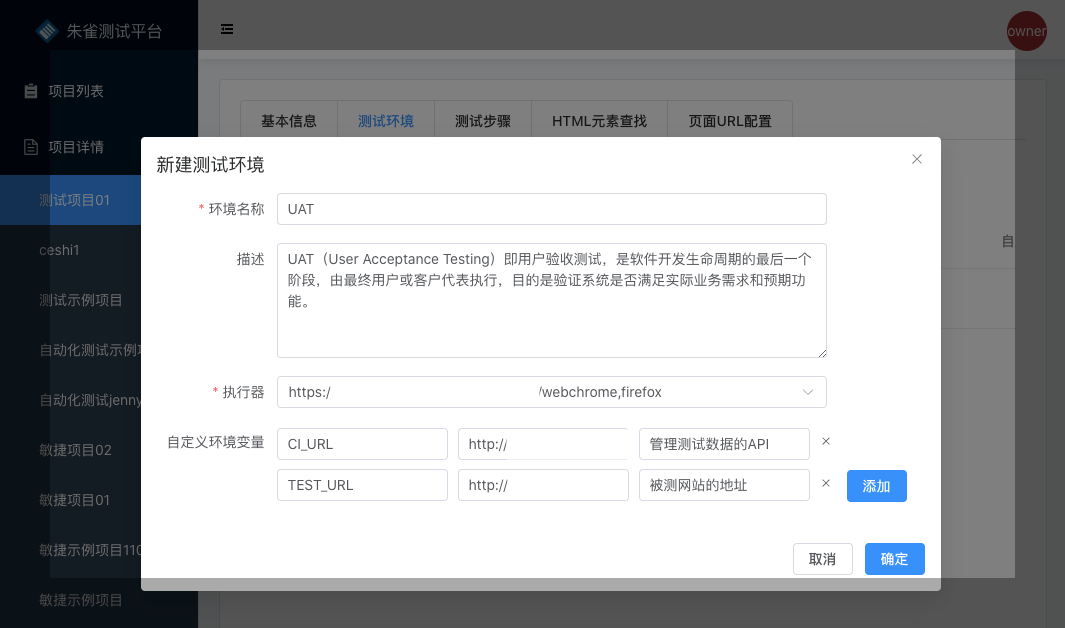
Task: Select the HTML元素查找 tab
Action: click(599, 121)
